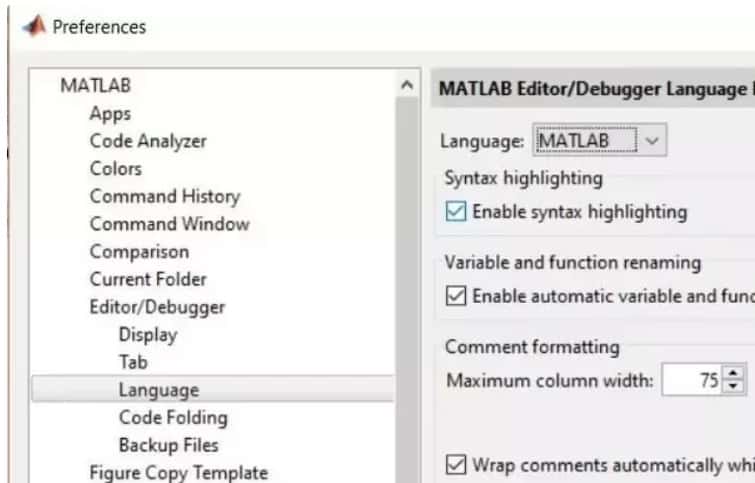755x483 pixels.
Task: Click the Preferences window title text
Action: (99, 27)
